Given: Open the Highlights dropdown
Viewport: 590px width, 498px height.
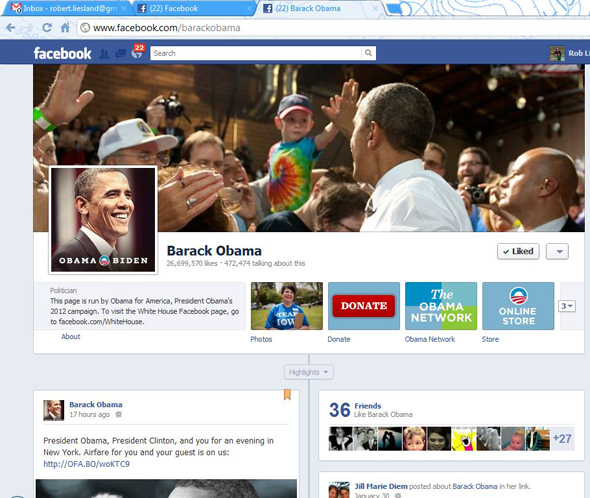Looking at the screenshot, I should (x=309, y=372).
